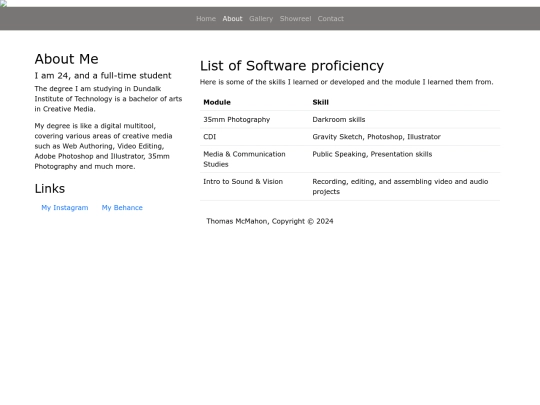Click 'Gravity Sketch, Photoshop, Illustrator' cell
The height and width of the screenshot is (405, 540).
click(404, 137)
